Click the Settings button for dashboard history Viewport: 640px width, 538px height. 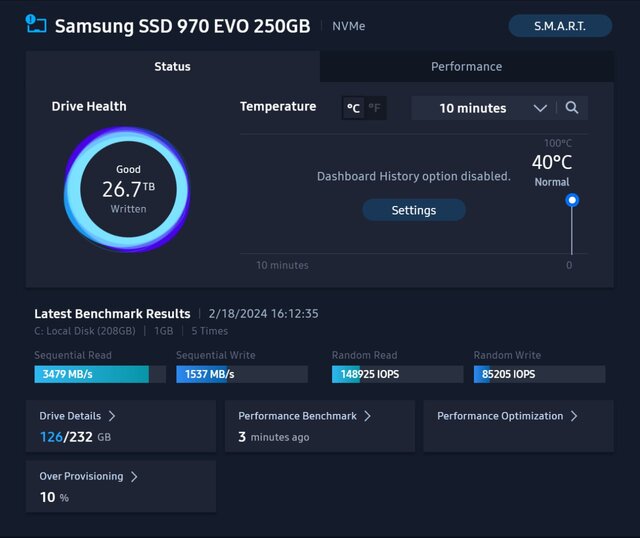413,210
